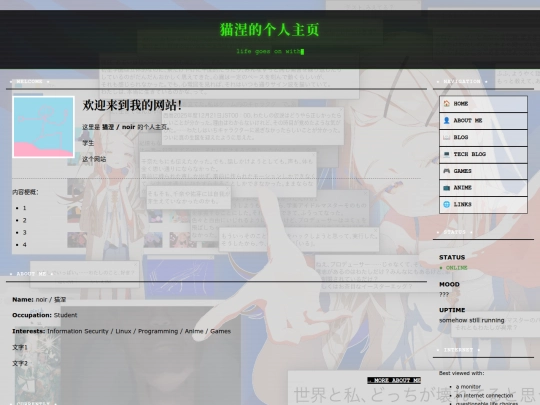This screenshot has height=405, width=540.
Task: Click the person icon beside ABOUT ME
Action: [x=446, y=120]
